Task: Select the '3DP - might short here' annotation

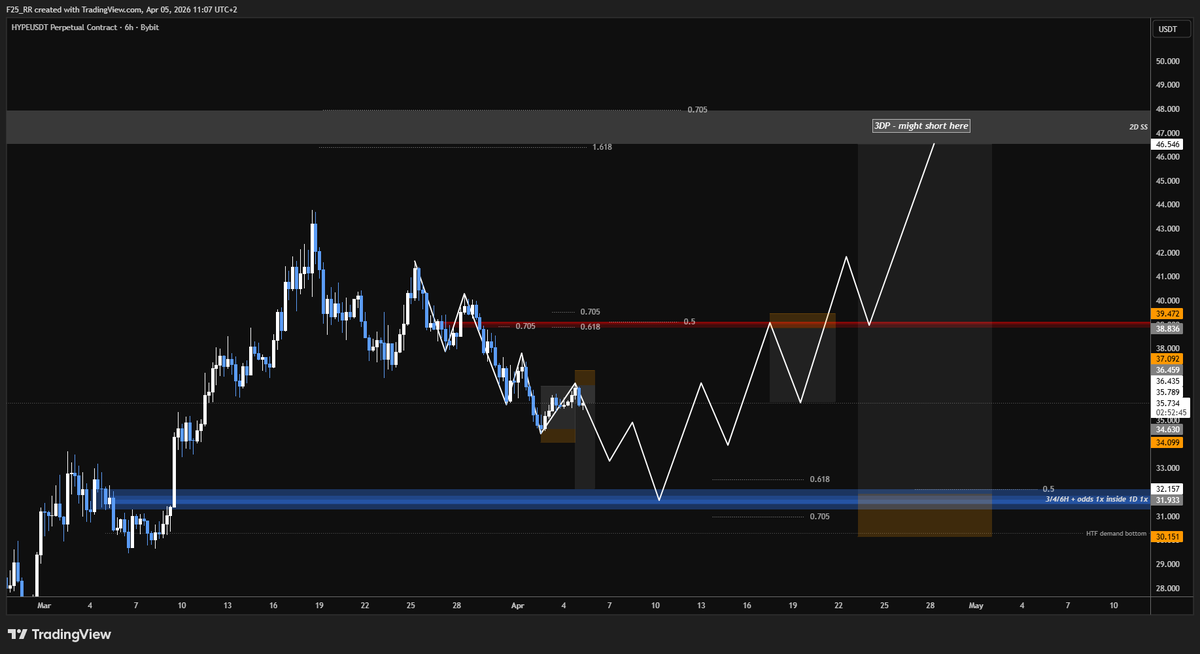Action: 921,126
